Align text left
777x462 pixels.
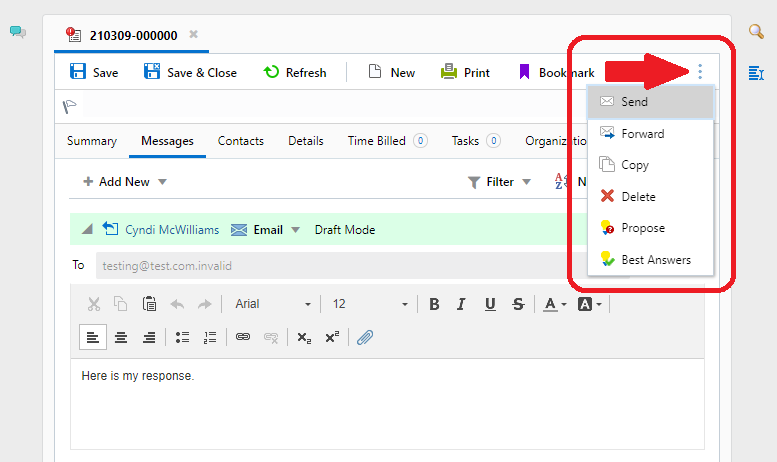tap(93, 337)
